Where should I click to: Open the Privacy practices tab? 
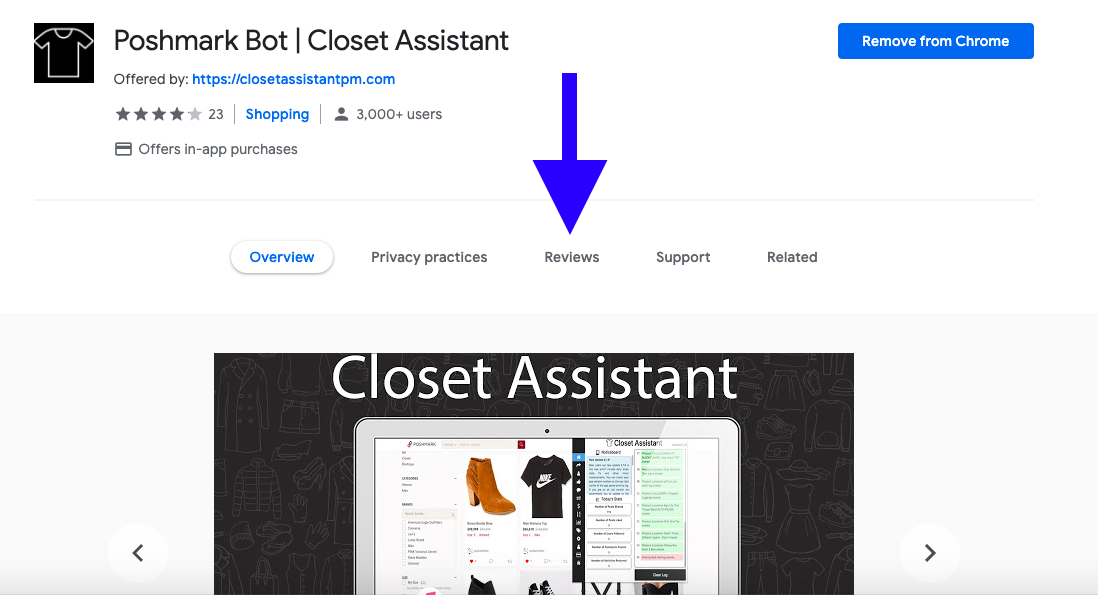click(x=429, y=257)
